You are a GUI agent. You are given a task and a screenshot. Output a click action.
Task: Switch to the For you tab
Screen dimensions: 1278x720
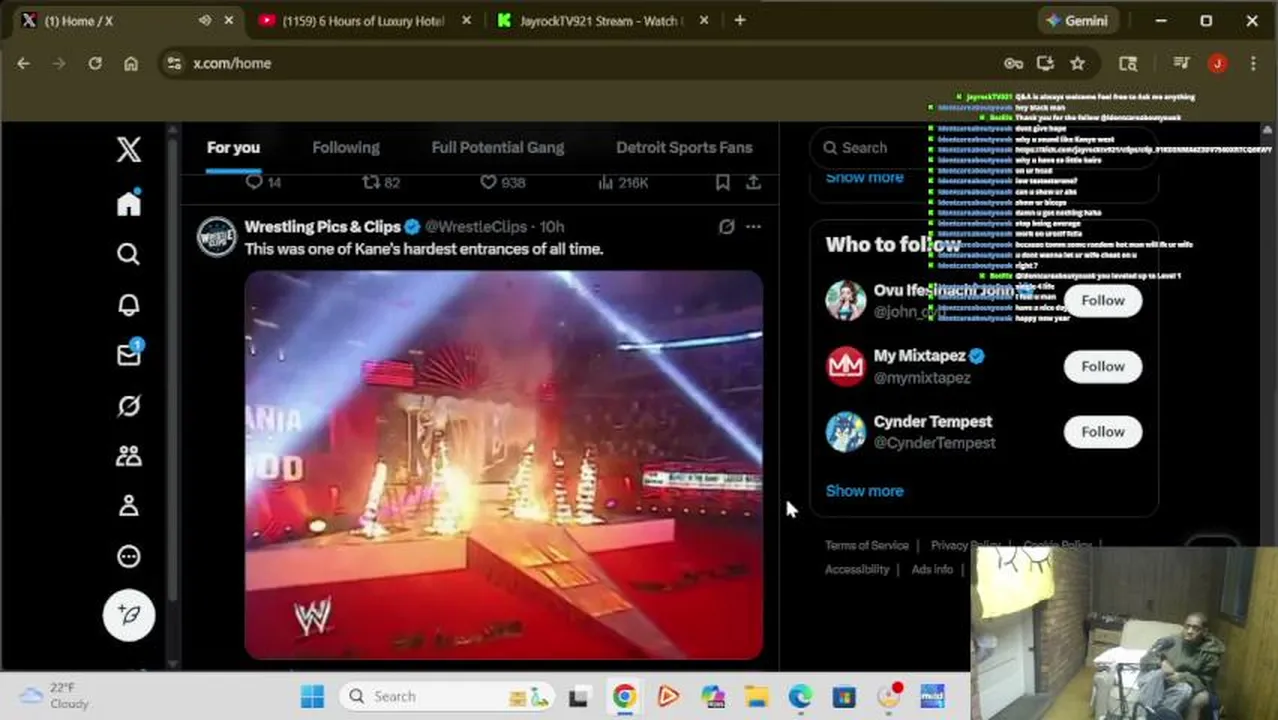[233, 147]
